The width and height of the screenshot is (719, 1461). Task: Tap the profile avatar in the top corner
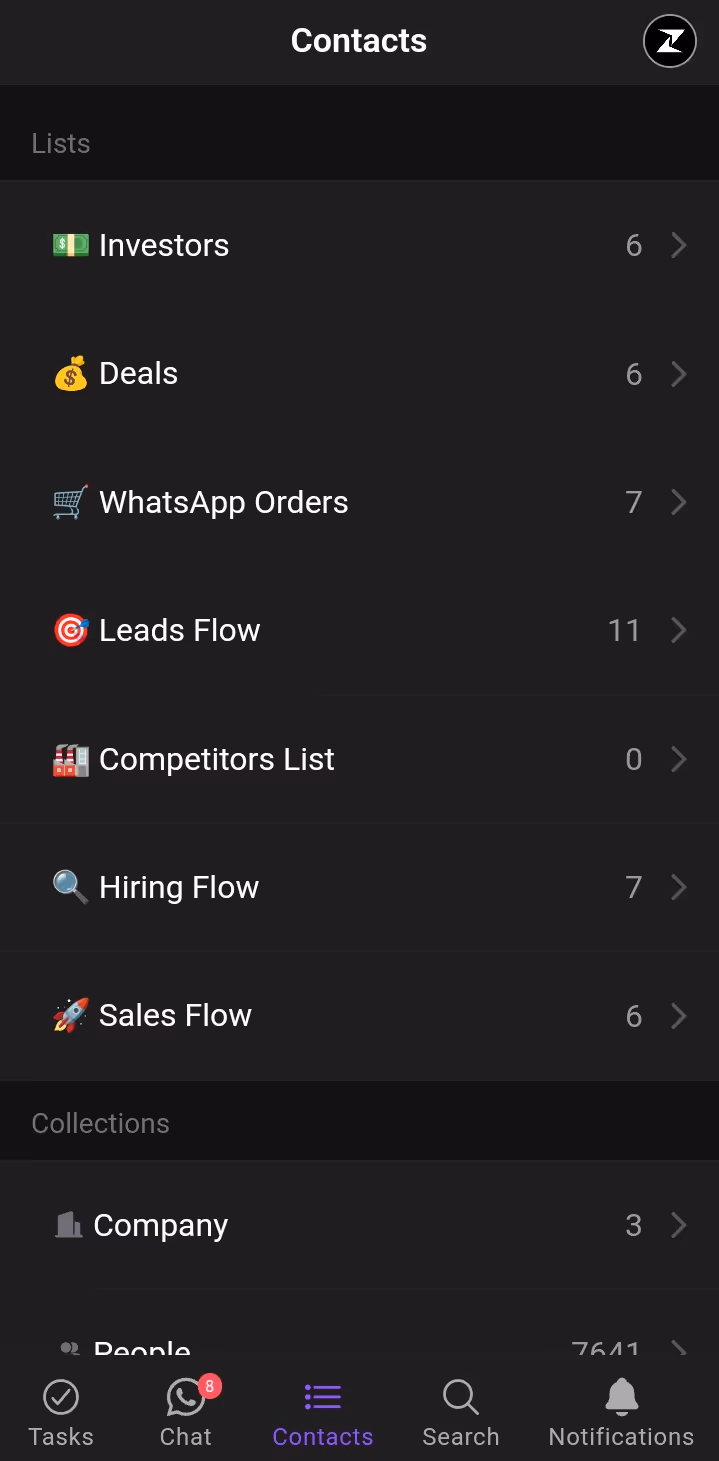coord(669,41)
